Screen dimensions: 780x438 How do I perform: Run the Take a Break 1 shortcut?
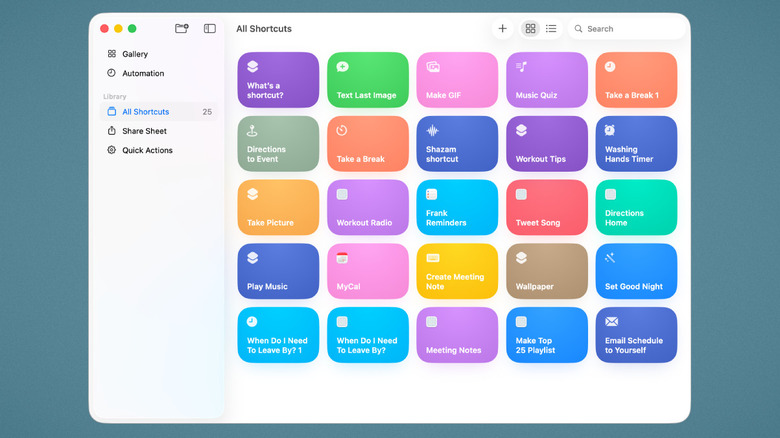click(636, 80)
